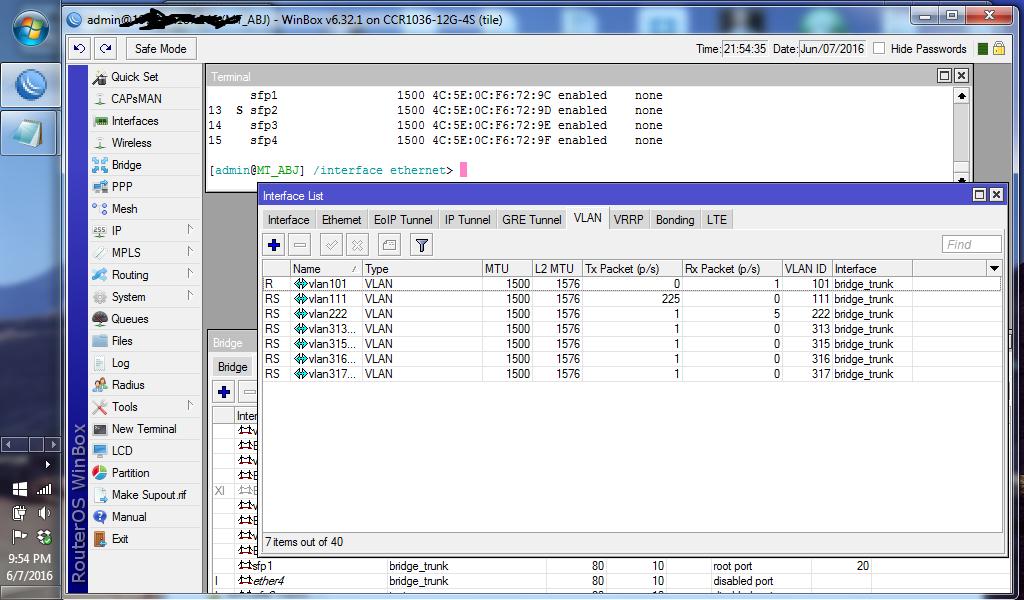Switch to the VRRP tab
Screen dimensions: 1024x600
coord(629,218)
